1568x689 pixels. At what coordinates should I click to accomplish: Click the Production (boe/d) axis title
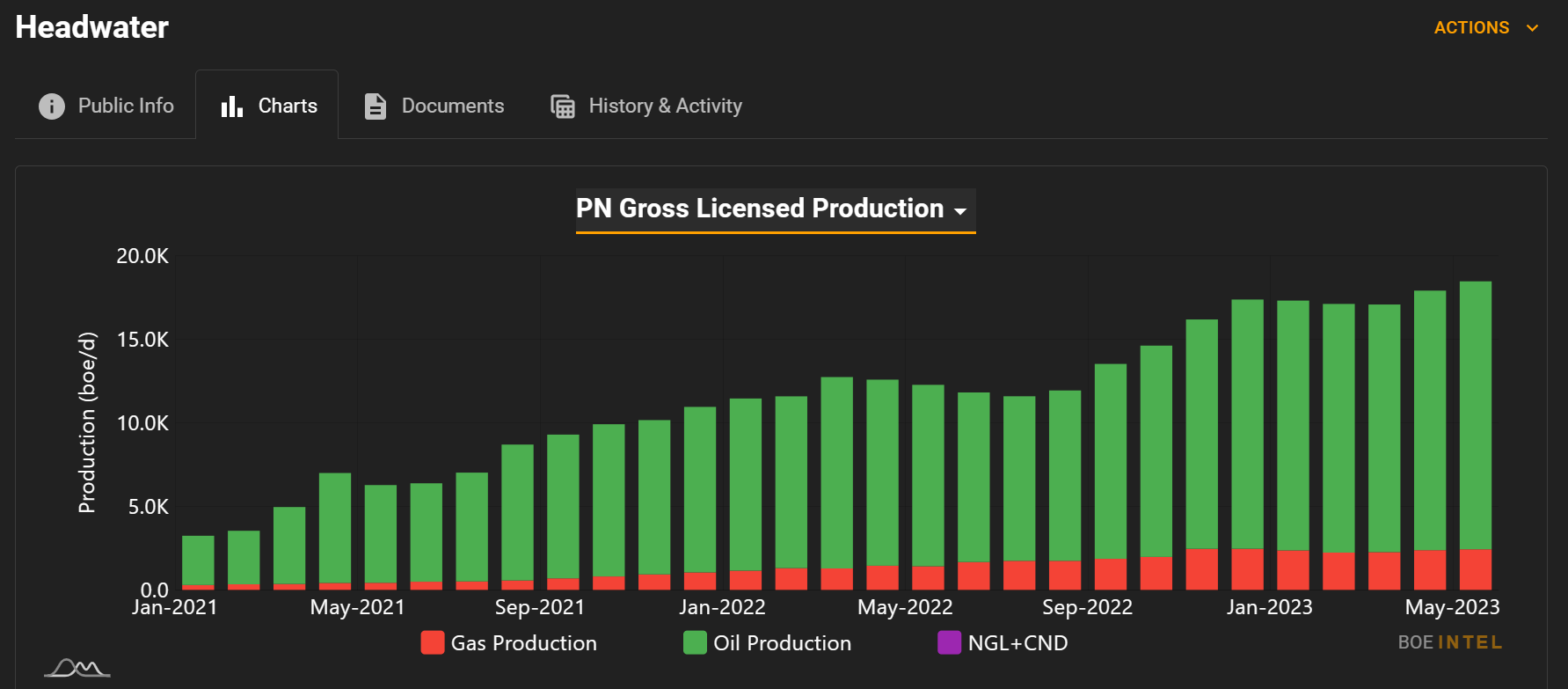[86, 422]
